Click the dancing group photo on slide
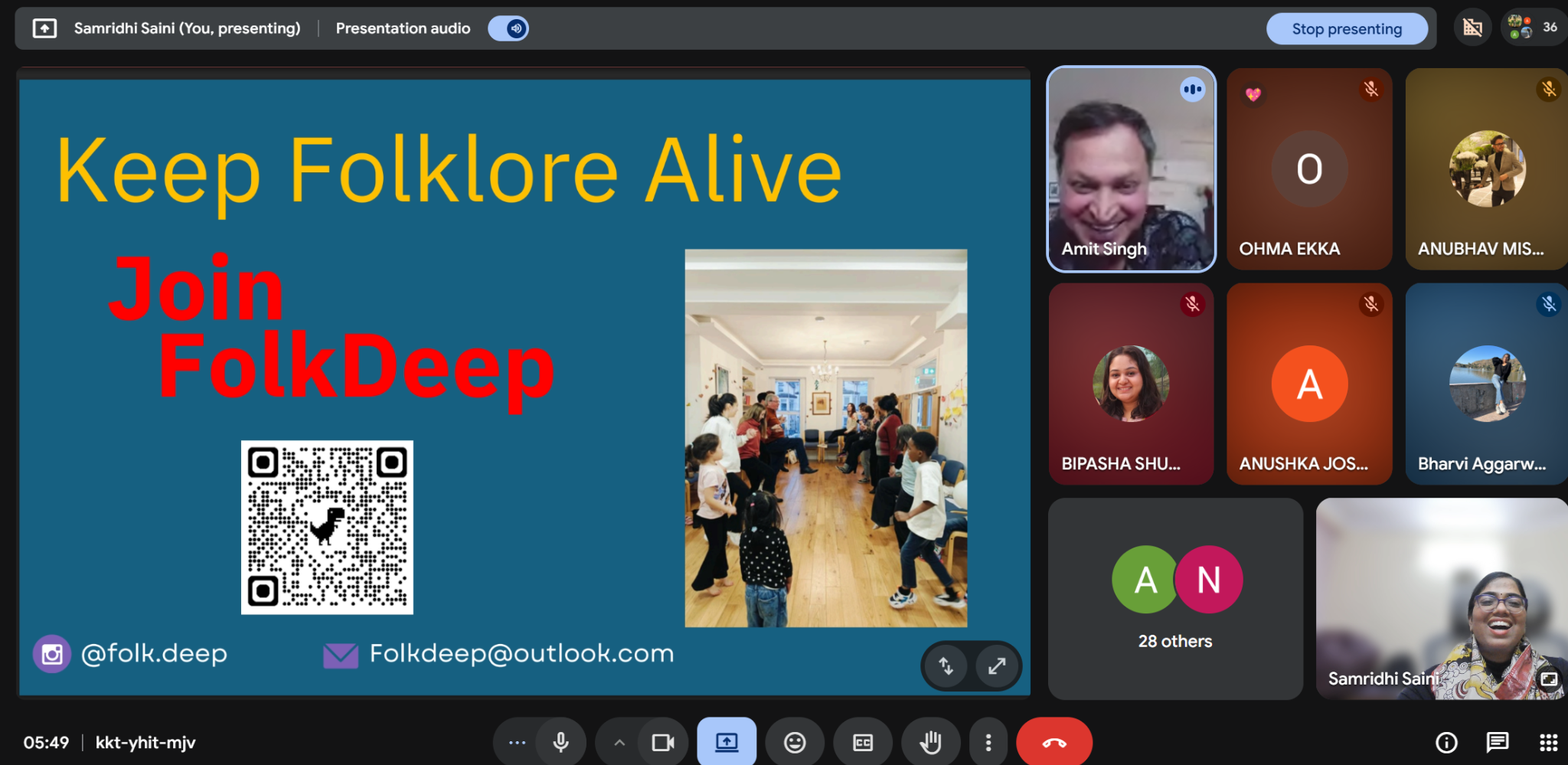This screenshot has height=765, width=1568. coord(826,438)
